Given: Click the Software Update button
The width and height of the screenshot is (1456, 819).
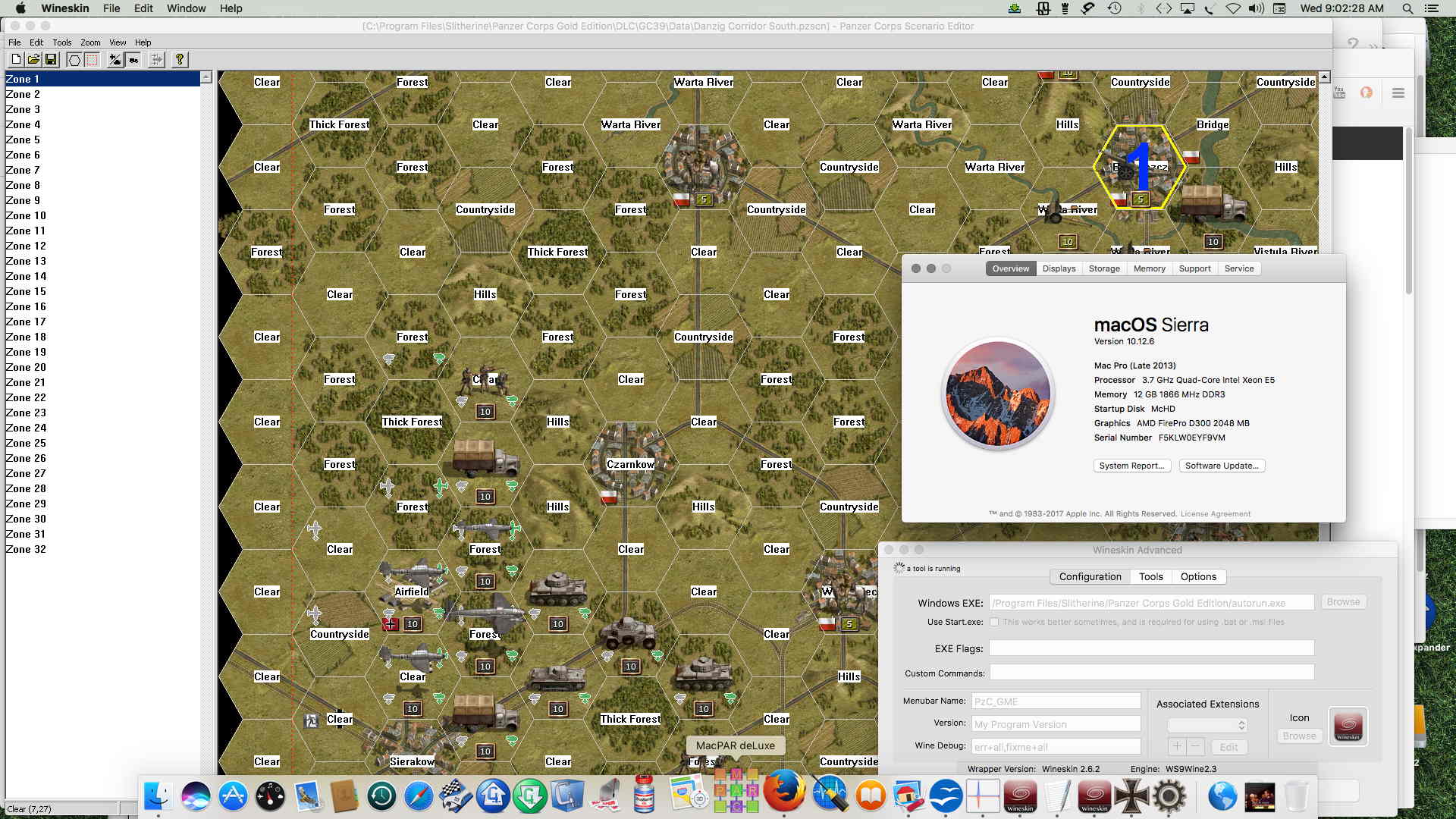Looking at the screenshot, I should [1222, 466].
